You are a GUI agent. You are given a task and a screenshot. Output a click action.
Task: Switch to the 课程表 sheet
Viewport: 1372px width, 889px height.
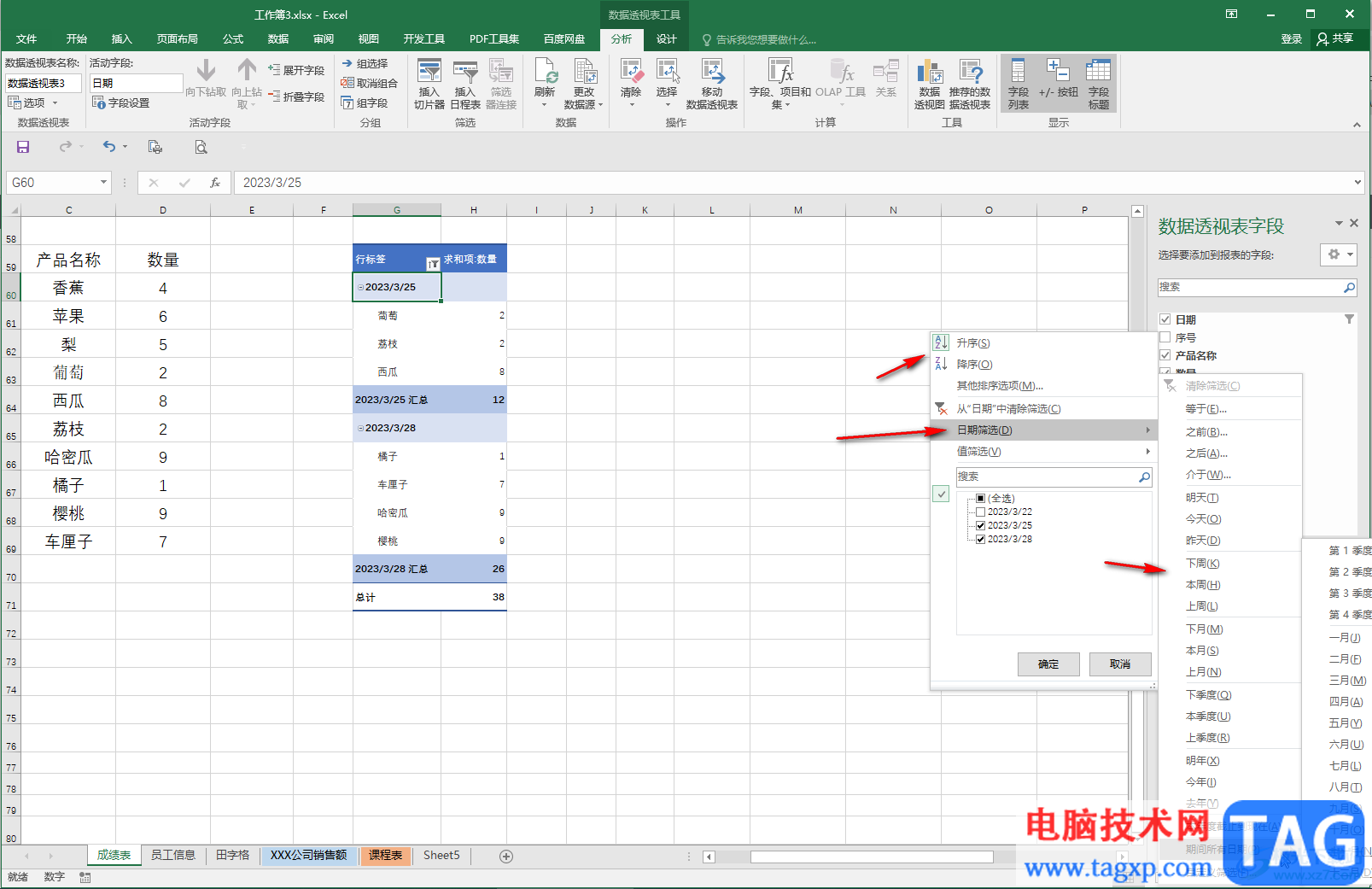[x=385, y=855]
